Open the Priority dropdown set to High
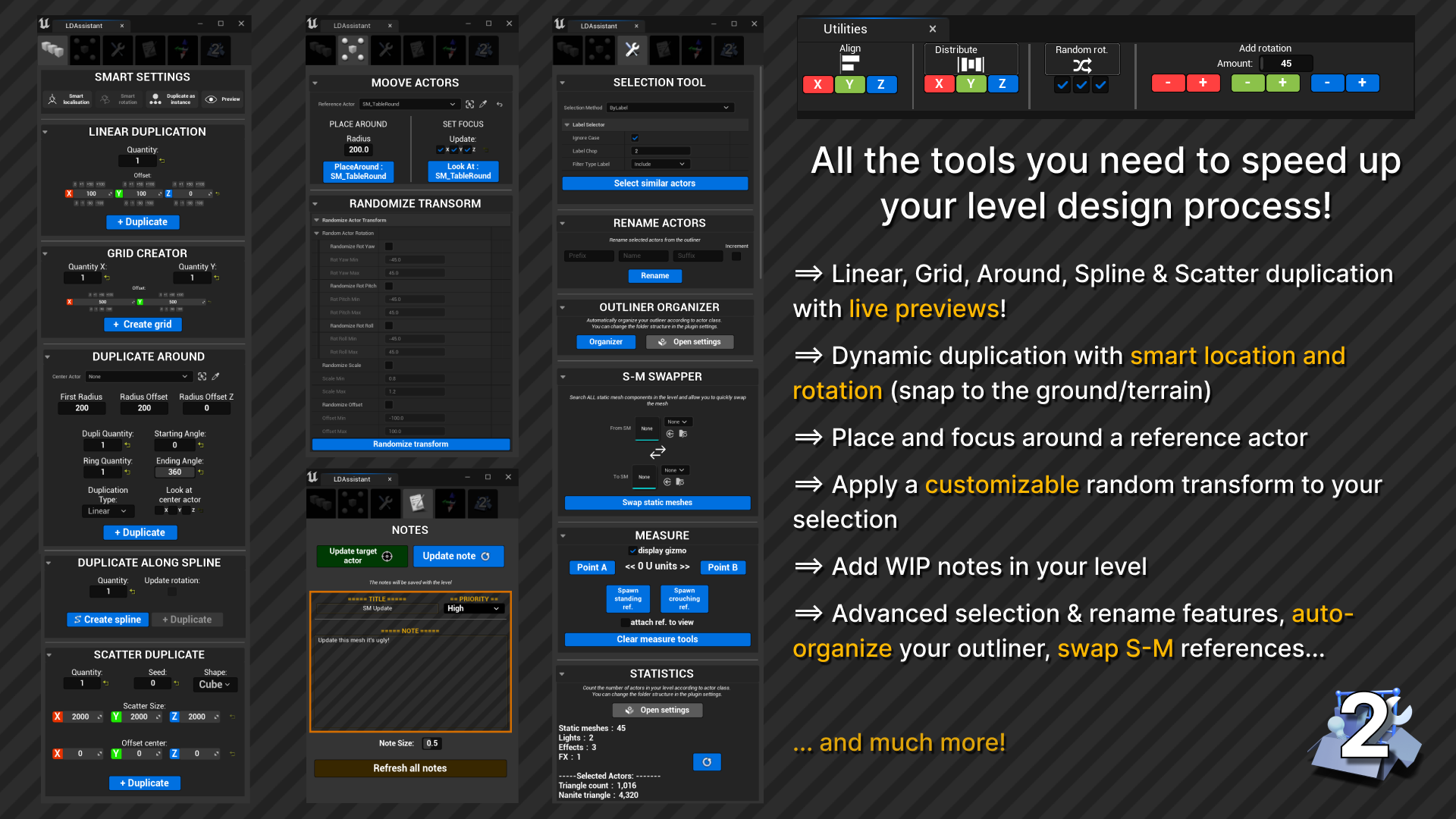 [473, 608]
